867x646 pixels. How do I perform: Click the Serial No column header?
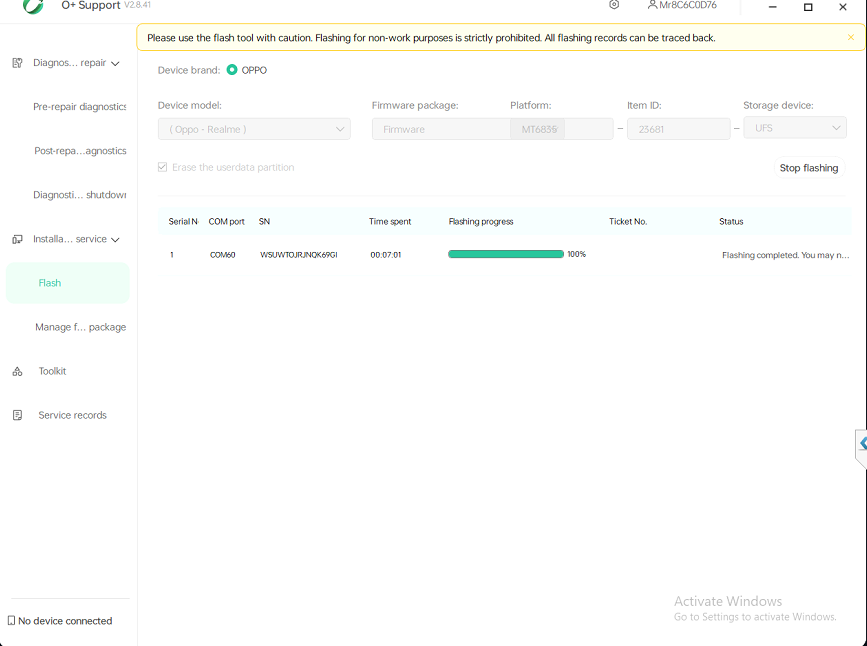coord(183,221)
